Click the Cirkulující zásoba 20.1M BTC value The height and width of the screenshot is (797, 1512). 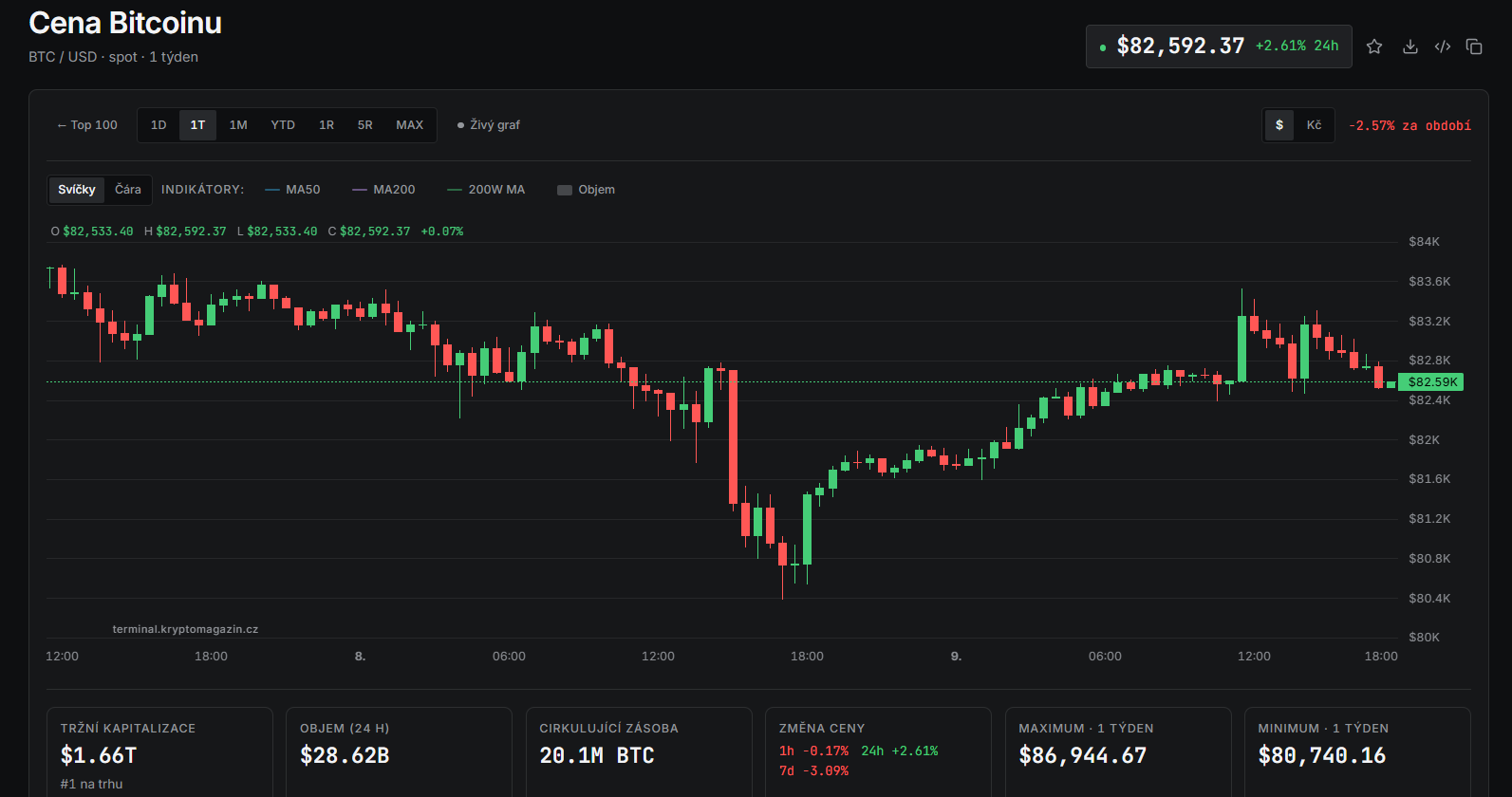pos(597,756)
